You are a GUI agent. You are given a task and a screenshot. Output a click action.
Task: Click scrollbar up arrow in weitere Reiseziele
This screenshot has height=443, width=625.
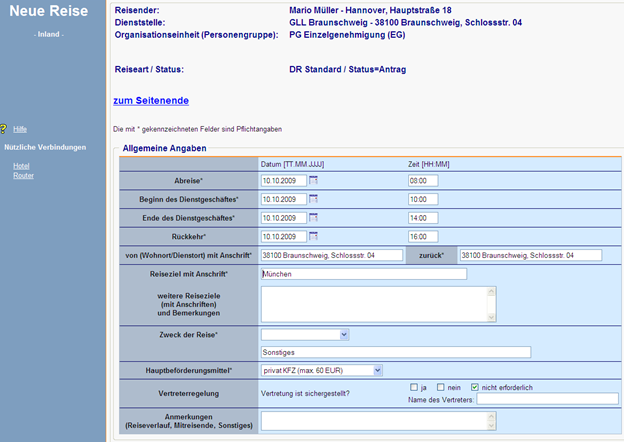click(x=491, y=291)
